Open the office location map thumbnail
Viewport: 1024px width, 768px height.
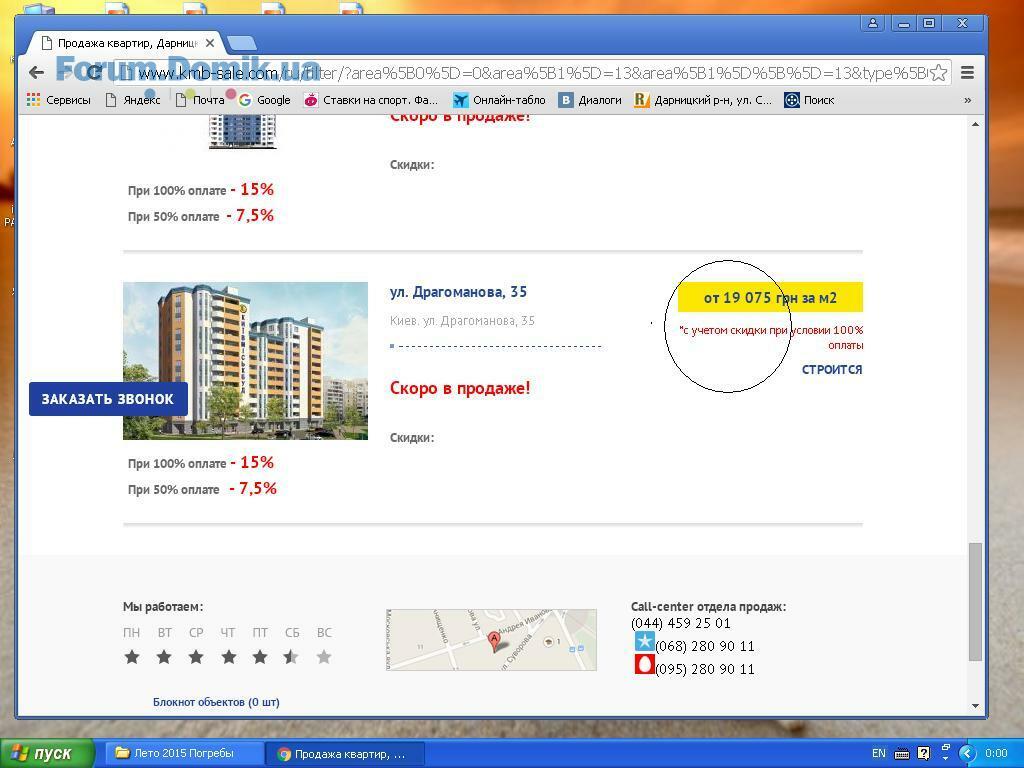pos(491,640)
